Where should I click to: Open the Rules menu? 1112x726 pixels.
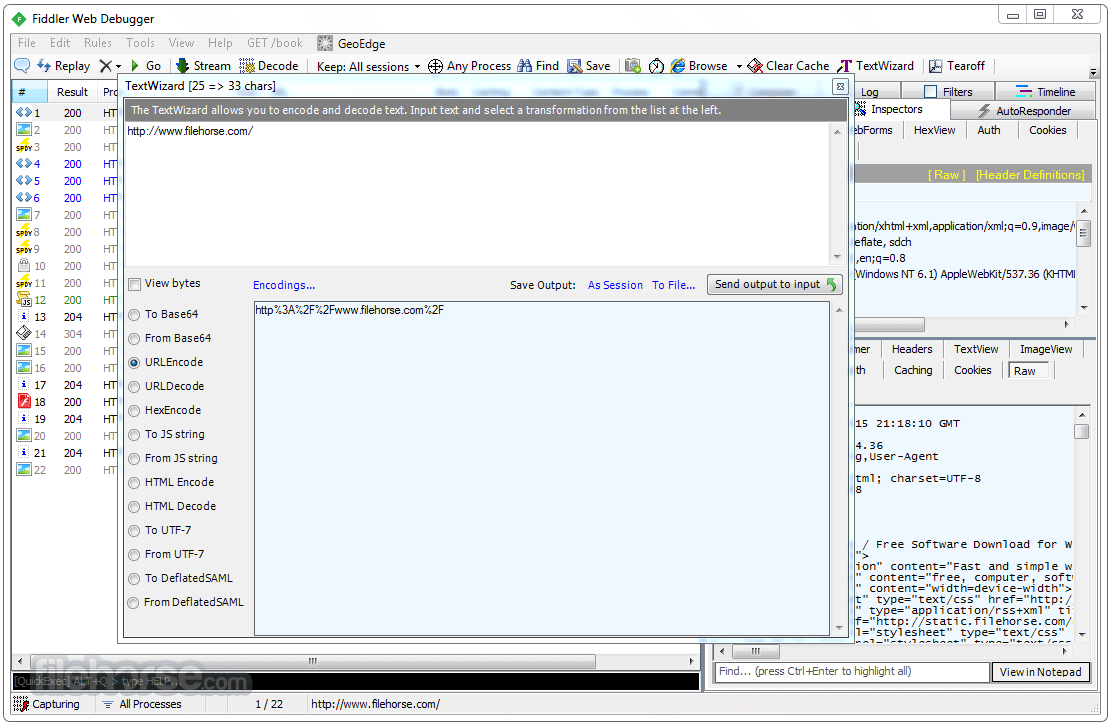(98, 43)
